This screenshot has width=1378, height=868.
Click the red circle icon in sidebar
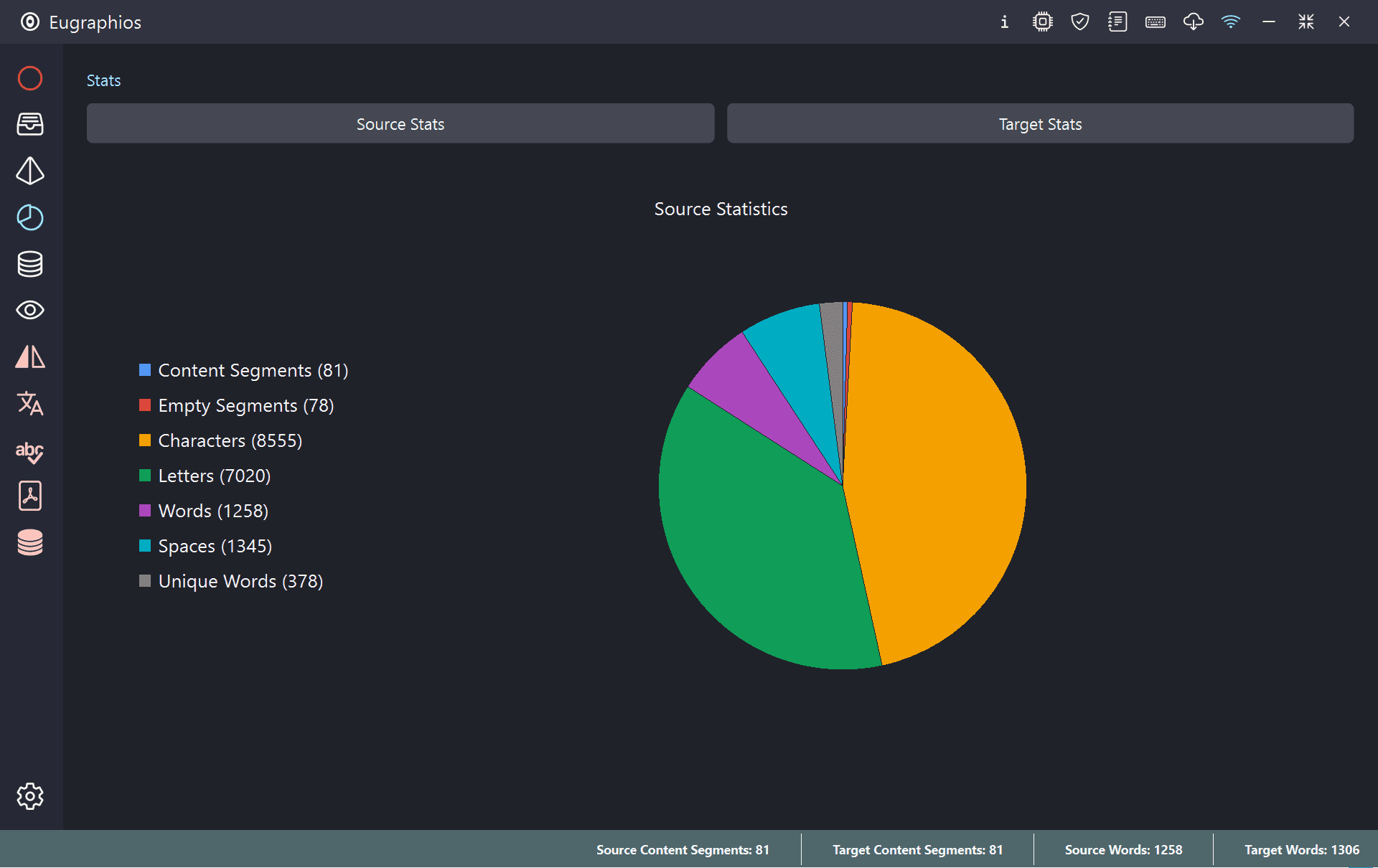tap(30, 78)
